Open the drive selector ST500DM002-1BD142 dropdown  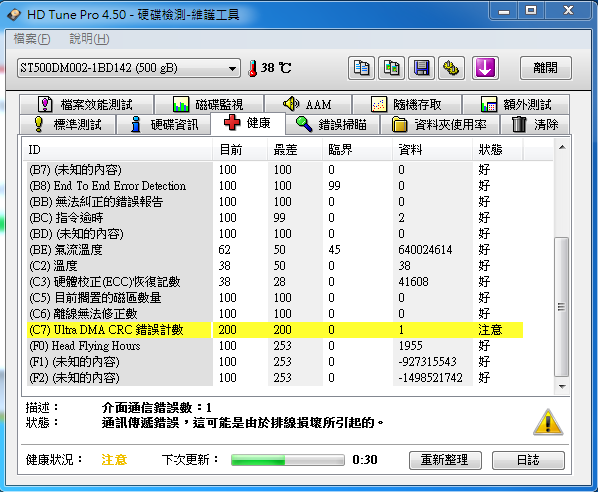pyautogui.click(x=129, y=68)
